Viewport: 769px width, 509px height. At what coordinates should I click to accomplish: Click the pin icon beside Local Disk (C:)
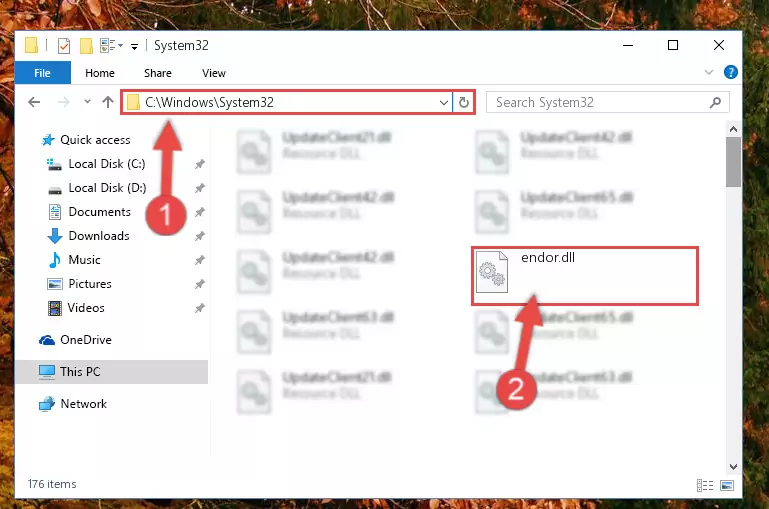200,164
